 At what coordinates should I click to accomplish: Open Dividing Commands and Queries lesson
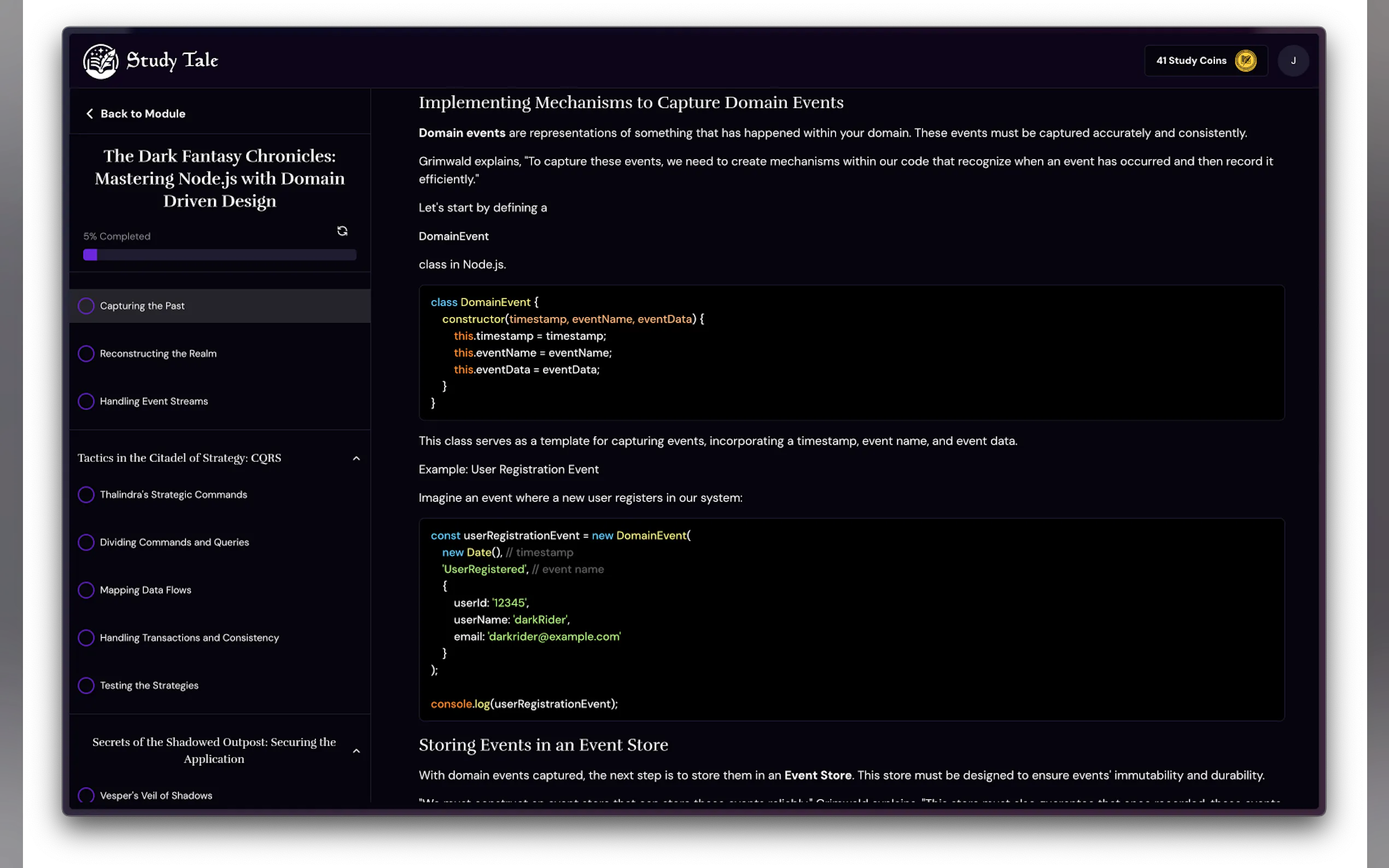coord(174,542)
